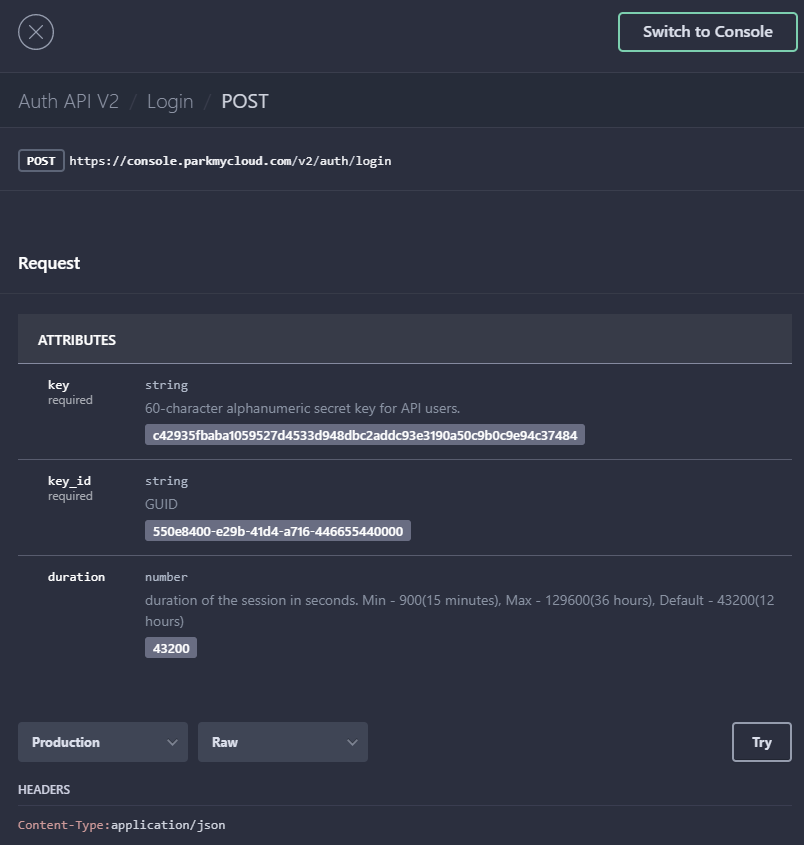Select the auth login endpoint URL
Image resolution: width=804 pixels, height=845 pixels.
[x=230, y=161]
